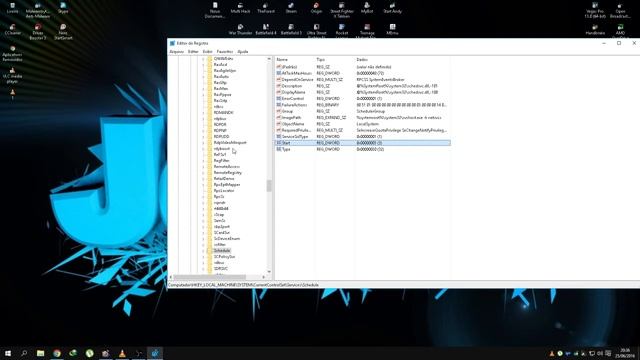Expand the RdpVideoMiniport key arrow

point(203,143)
